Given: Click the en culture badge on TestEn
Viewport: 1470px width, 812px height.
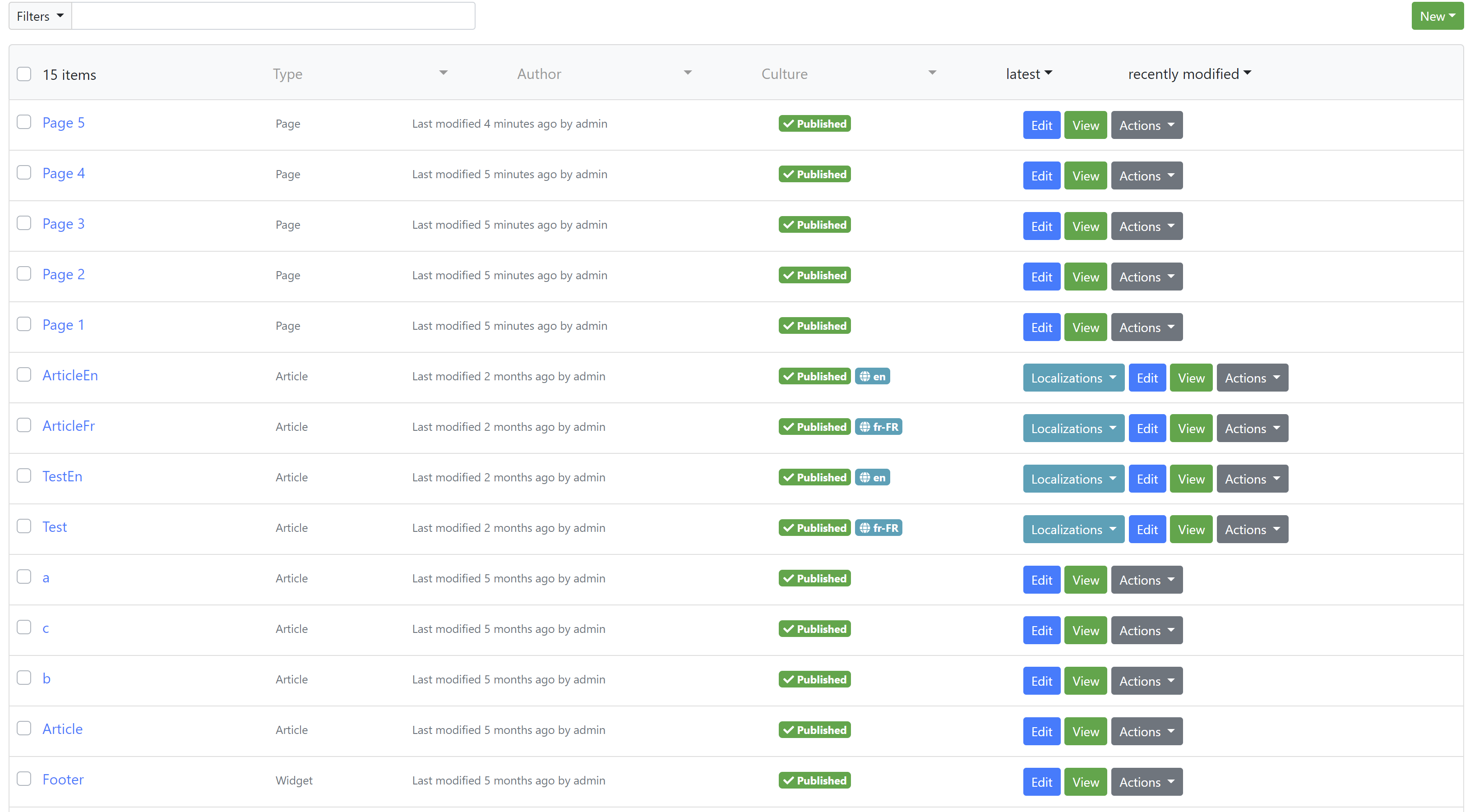Looking at the screenshot, I should click(873, 477).
